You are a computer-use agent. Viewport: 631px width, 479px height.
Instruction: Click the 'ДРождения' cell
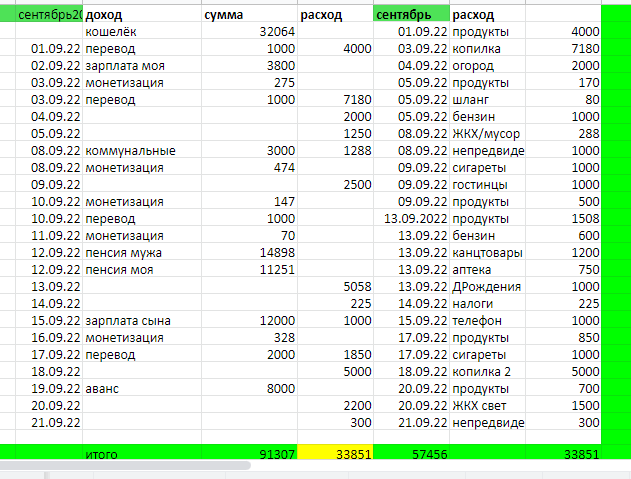[487, 287]
